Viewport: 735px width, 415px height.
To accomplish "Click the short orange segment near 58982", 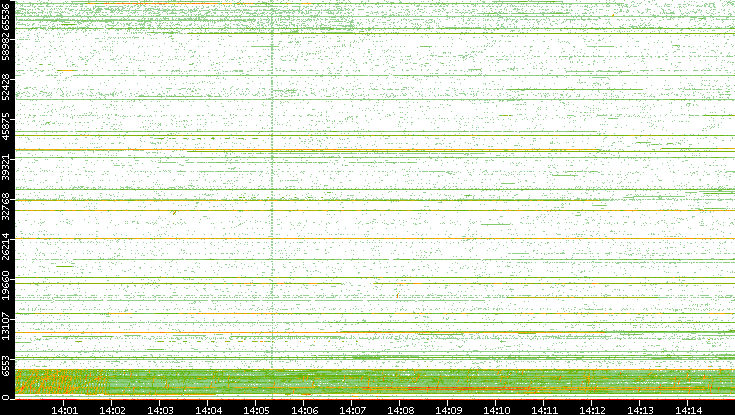I will coord(67,70).
